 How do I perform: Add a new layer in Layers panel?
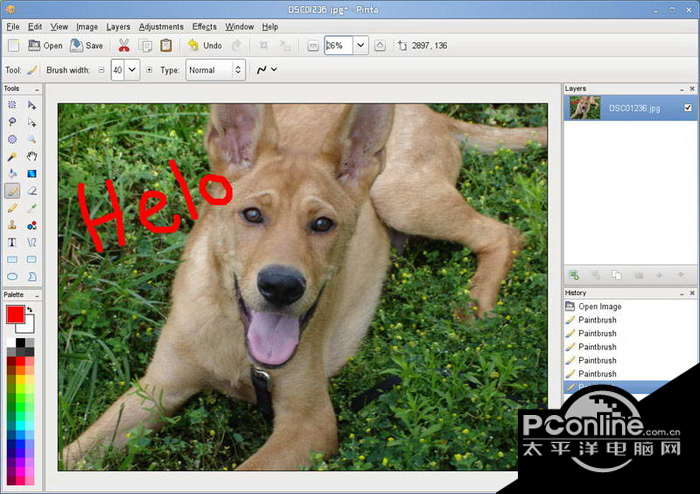click(x=574, y=275)
